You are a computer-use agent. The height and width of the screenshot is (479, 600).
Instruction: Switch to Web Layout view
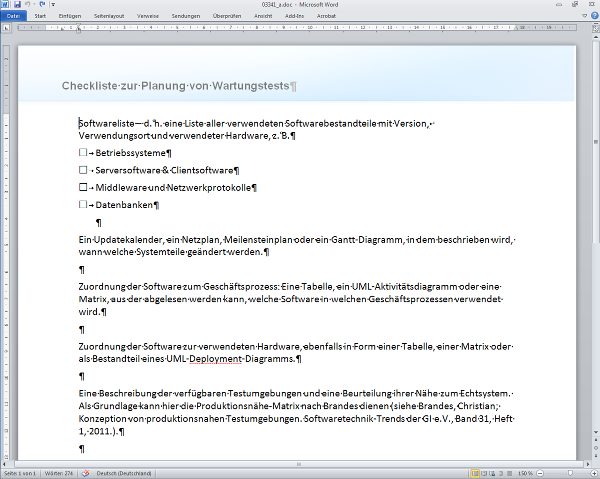coord(491,473)
